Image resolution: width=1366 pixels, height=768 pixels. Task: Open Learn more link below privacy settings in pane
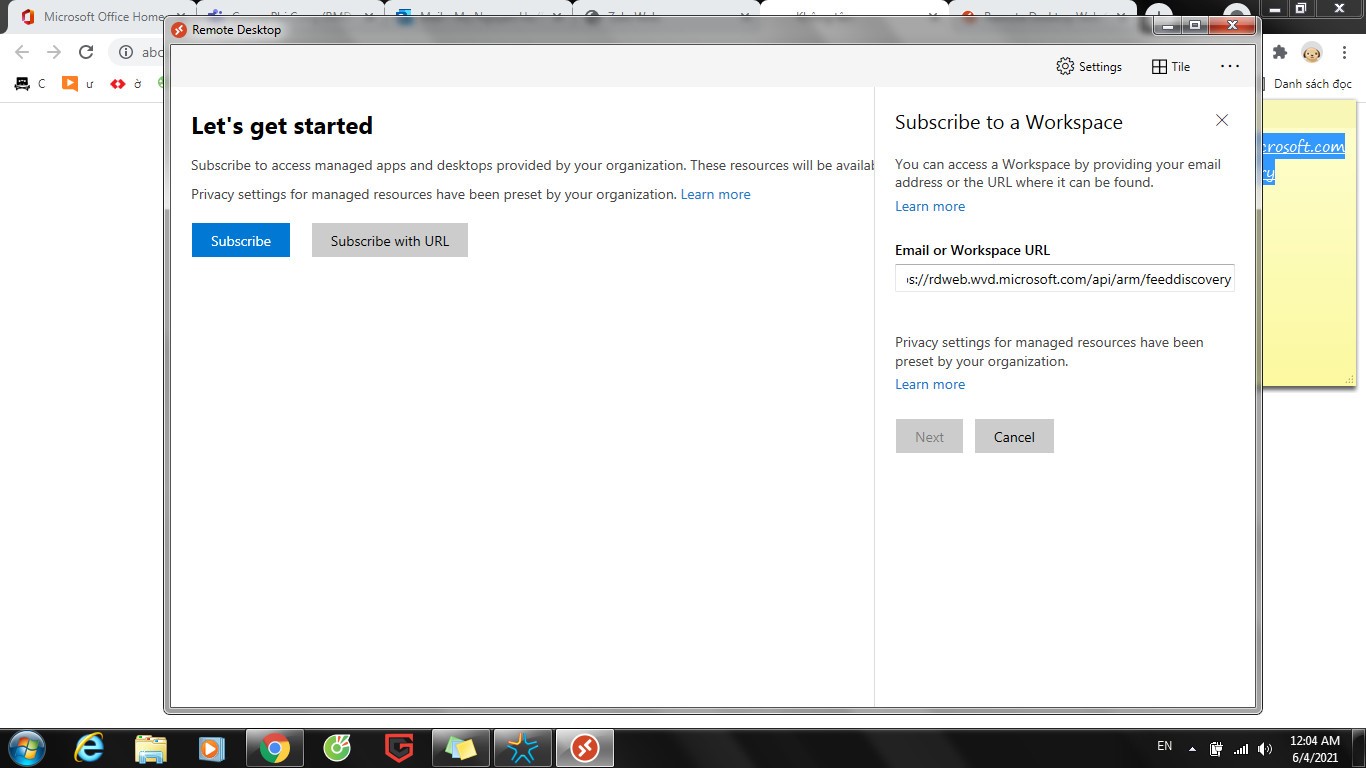point(930,384)
